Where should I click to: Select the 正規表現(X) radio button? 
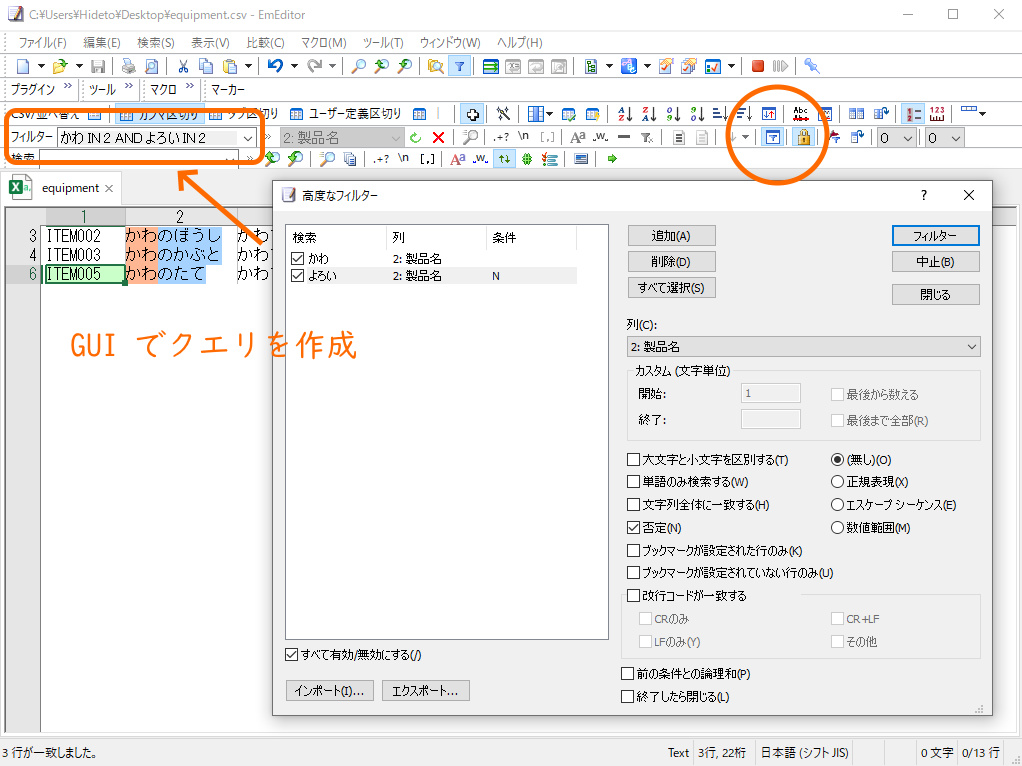coord(837,482)
